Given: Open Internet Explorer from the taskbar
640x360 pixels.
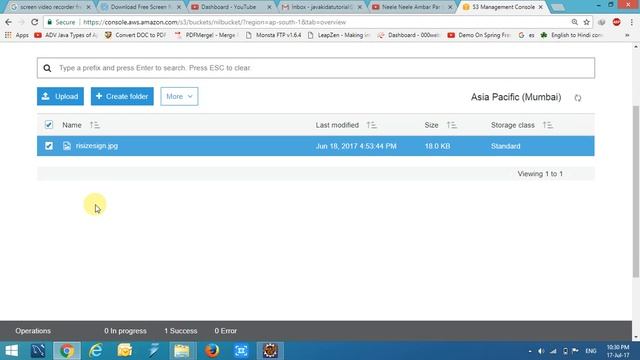Looking at the screenshot, I should (96, 351).
